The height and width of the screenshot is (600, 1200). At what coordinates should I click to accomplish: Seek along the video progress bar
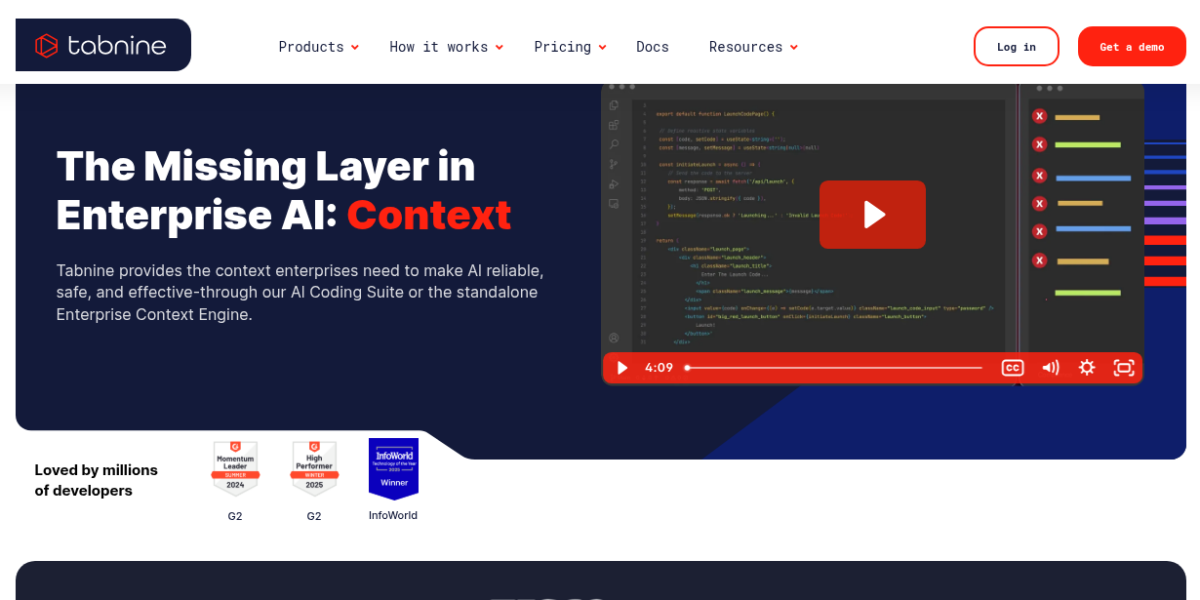[834, 368]
